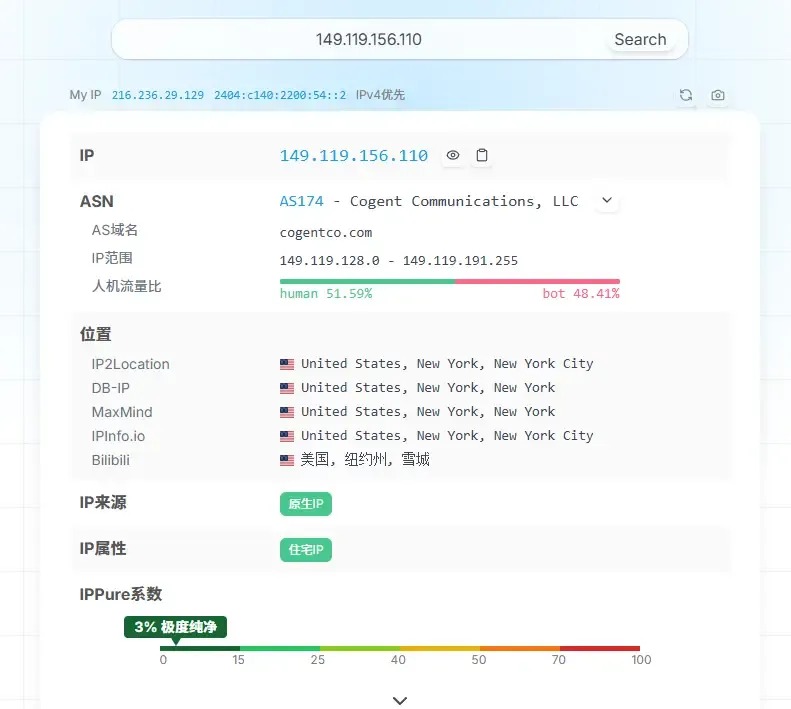Click the 70 mark on purity scale
Viewport: 791px width, 709px height.
(x=558, y=660)
